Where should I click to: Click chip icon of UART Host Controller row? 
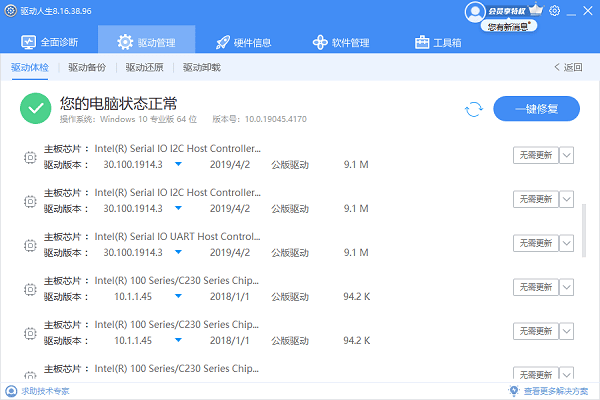(x=30, y=245)
